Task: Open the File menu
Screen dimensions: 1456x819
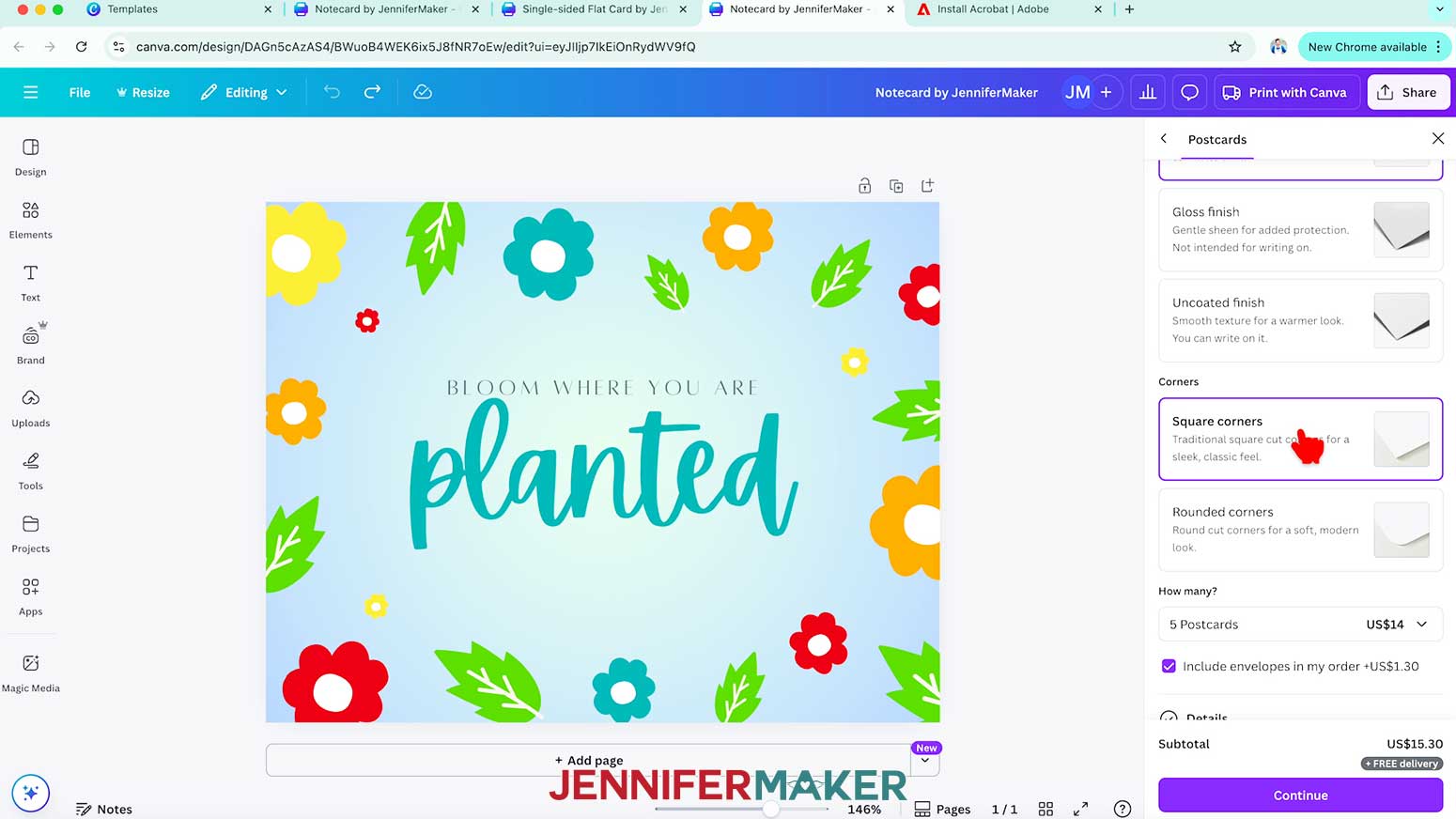Action: tap(80, 92)
